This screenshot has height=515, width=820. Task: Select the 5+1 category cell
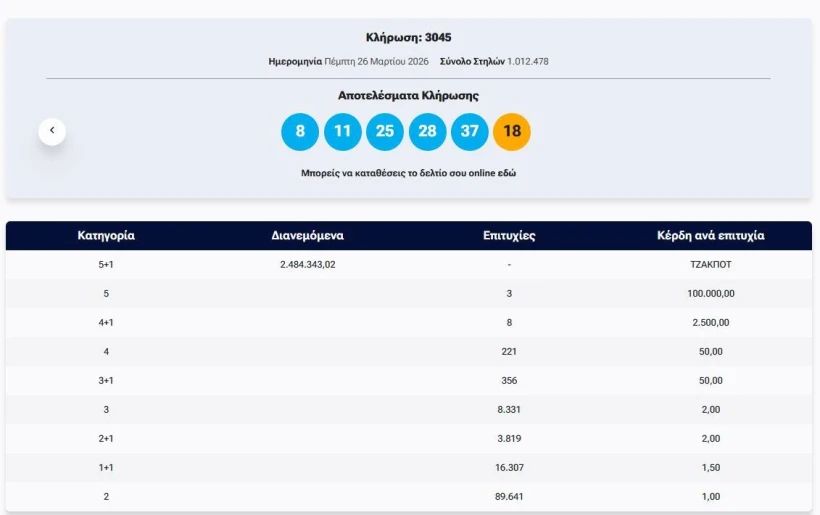[106, 265]
